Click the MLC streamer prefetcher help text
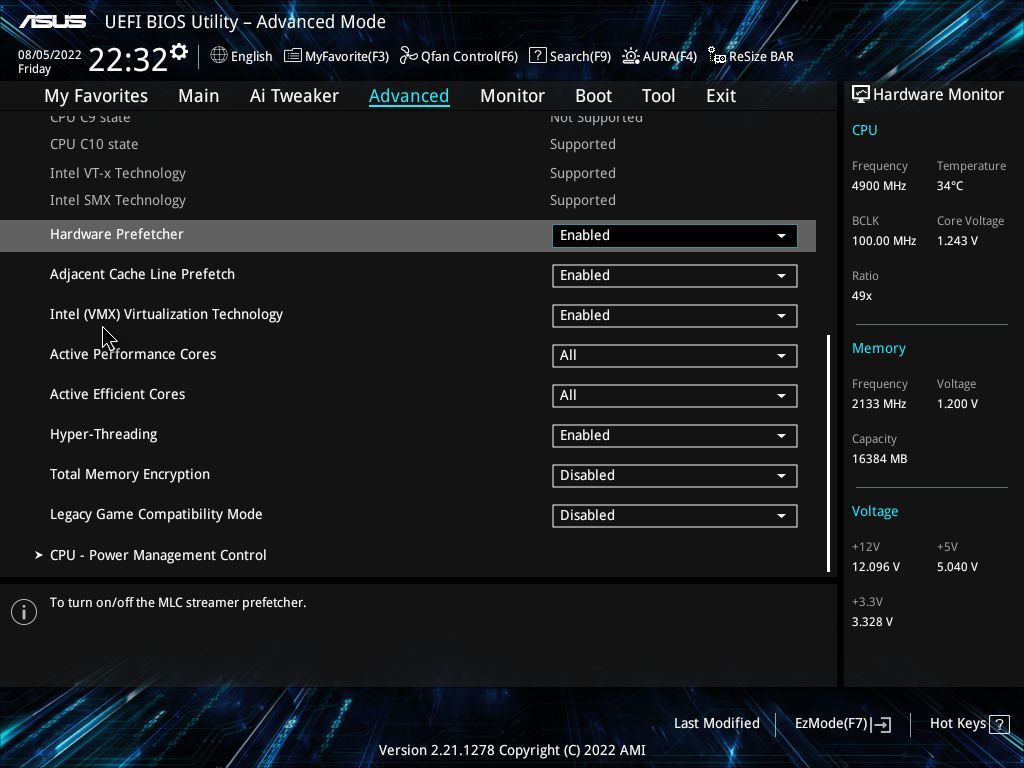Image resolution: width=1024 pixels, height=768 pixels. 178,603
